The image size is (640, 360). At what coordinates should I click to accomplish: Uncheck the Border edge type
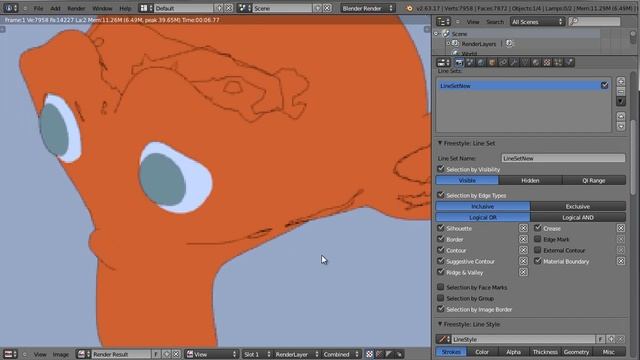click(x=441, y=239)
